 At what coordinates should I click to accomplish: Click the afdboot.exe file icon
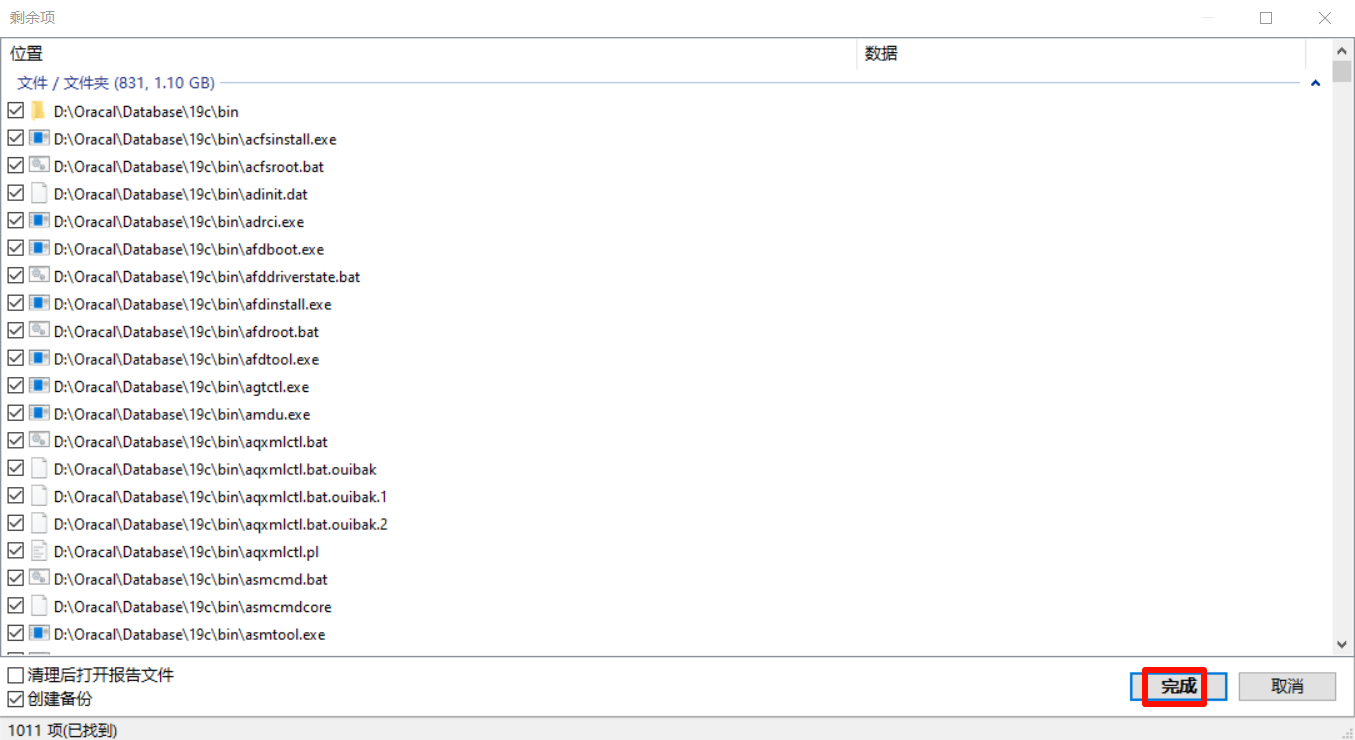[39, 248]
